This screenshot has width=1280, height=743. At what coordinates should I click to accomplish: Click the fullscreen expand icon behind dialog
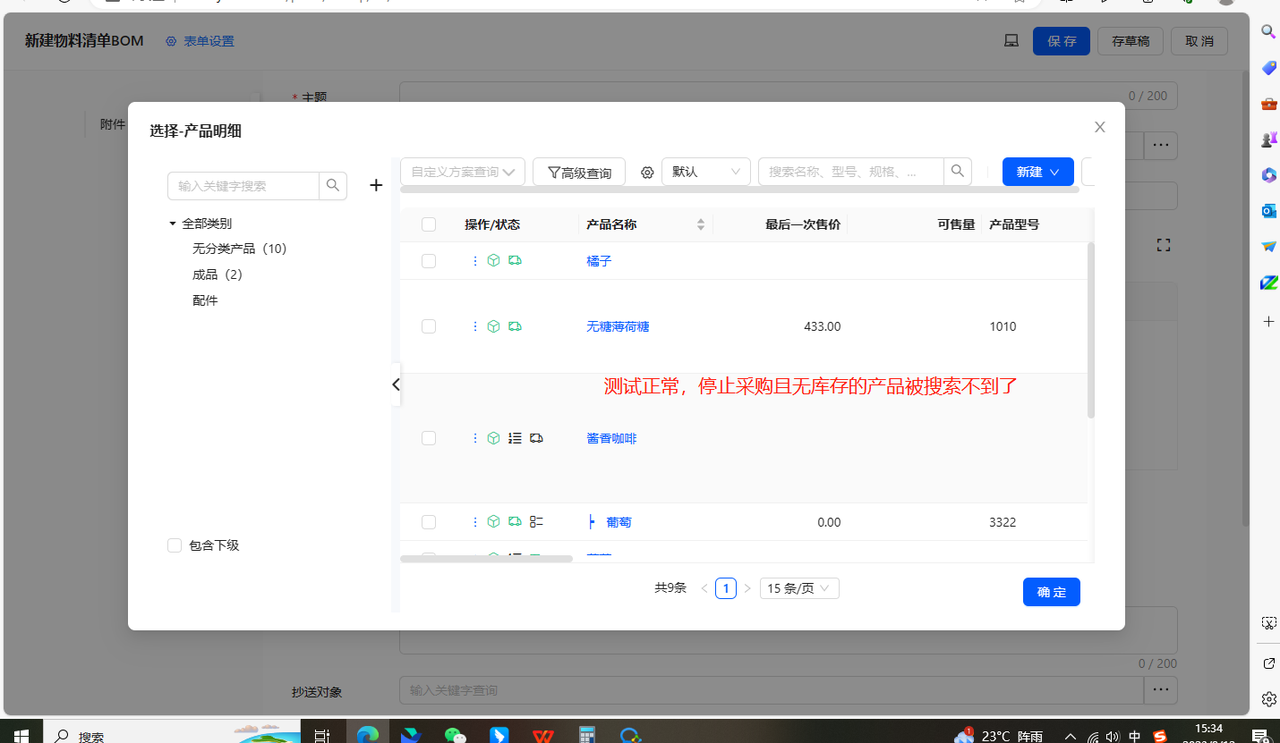click(x=1163, y=245)
